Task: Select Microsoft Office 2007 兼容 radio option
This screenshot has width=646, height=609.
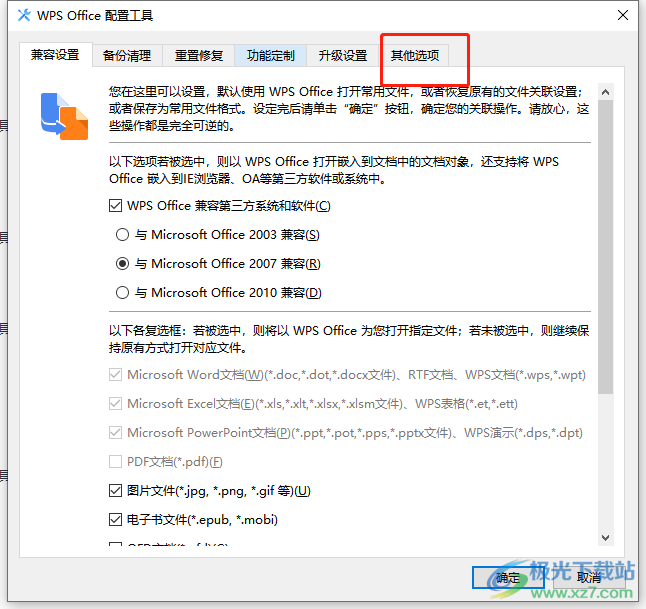Action: click(x=122, y=263)
